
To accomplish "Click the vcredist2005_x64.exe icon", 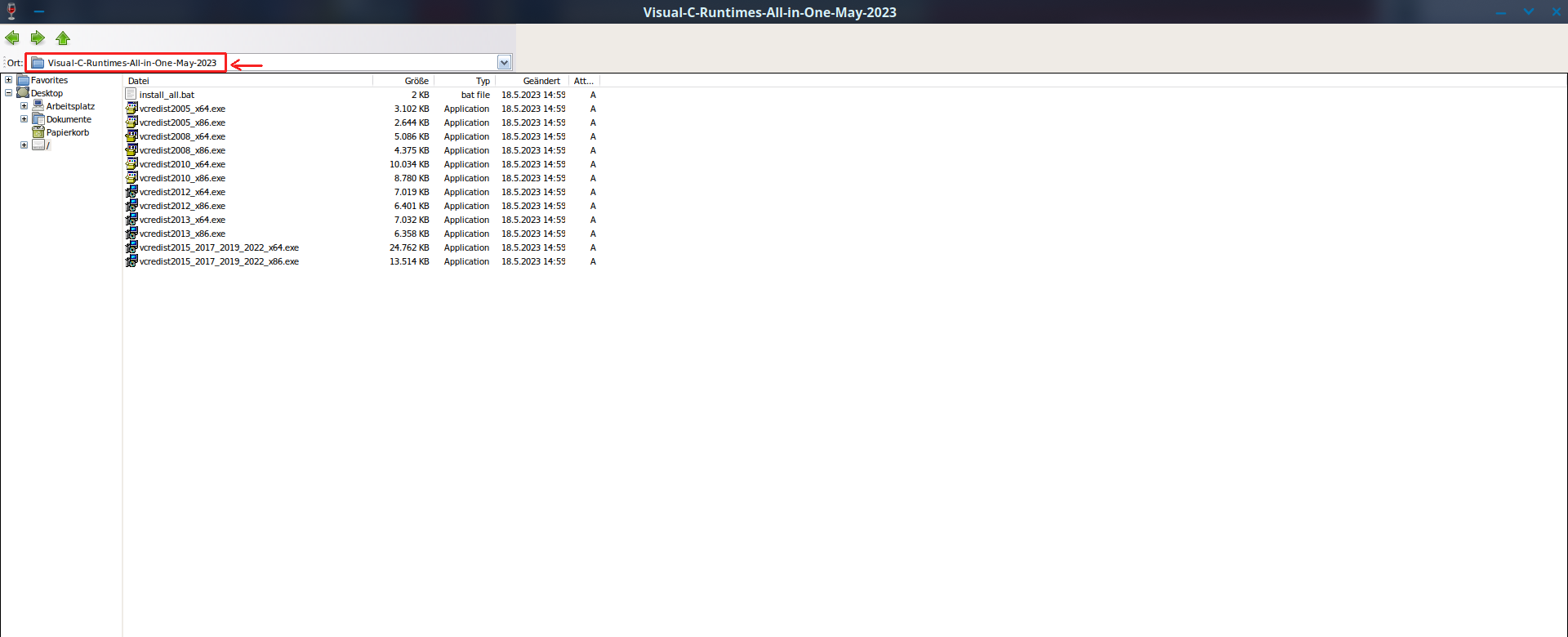I will [x=131, y=109].
